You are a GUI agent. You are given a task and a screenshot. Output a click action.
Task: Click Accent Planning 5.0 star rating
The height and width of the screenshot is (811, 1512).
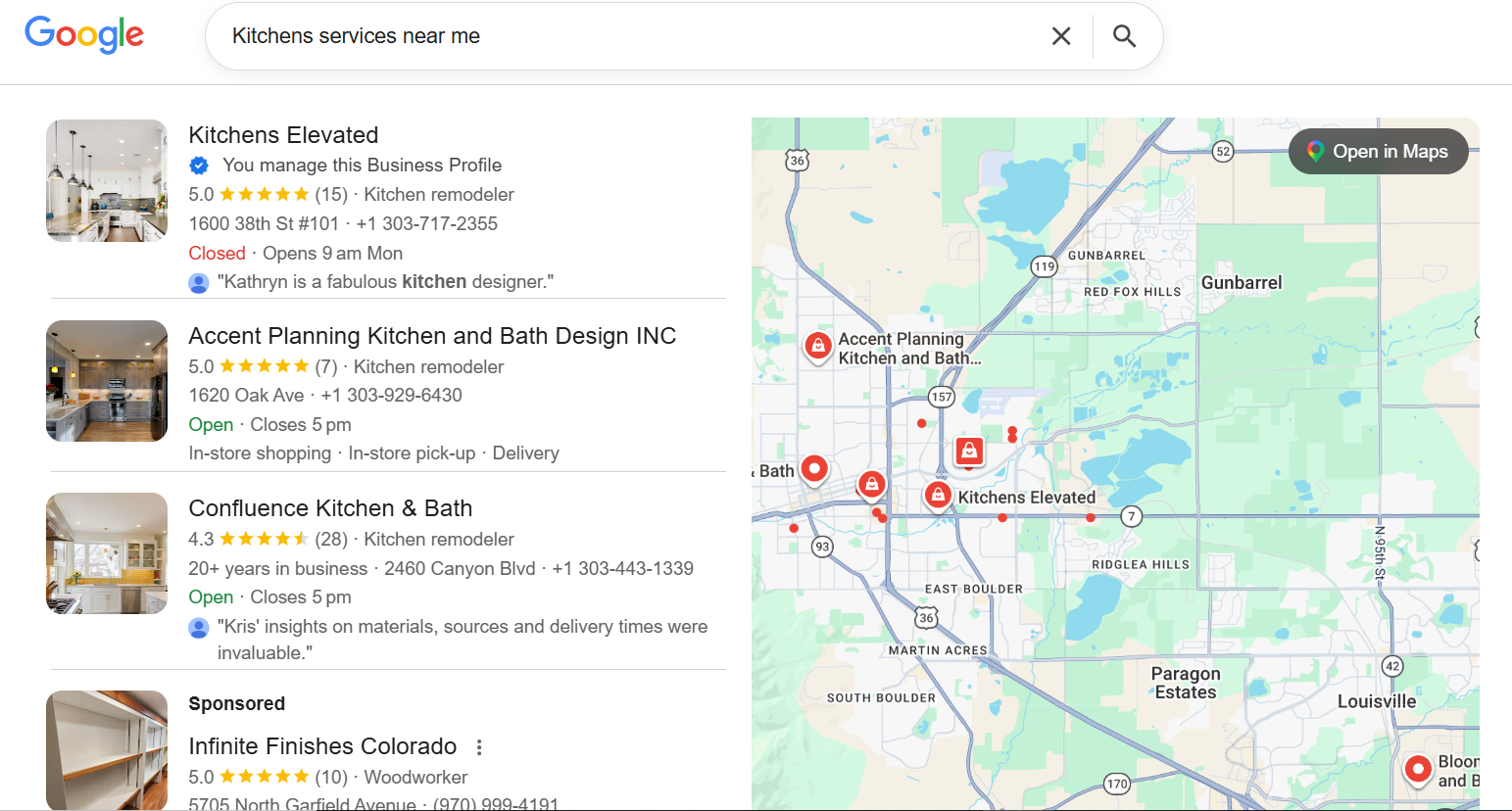click(265, 367)
